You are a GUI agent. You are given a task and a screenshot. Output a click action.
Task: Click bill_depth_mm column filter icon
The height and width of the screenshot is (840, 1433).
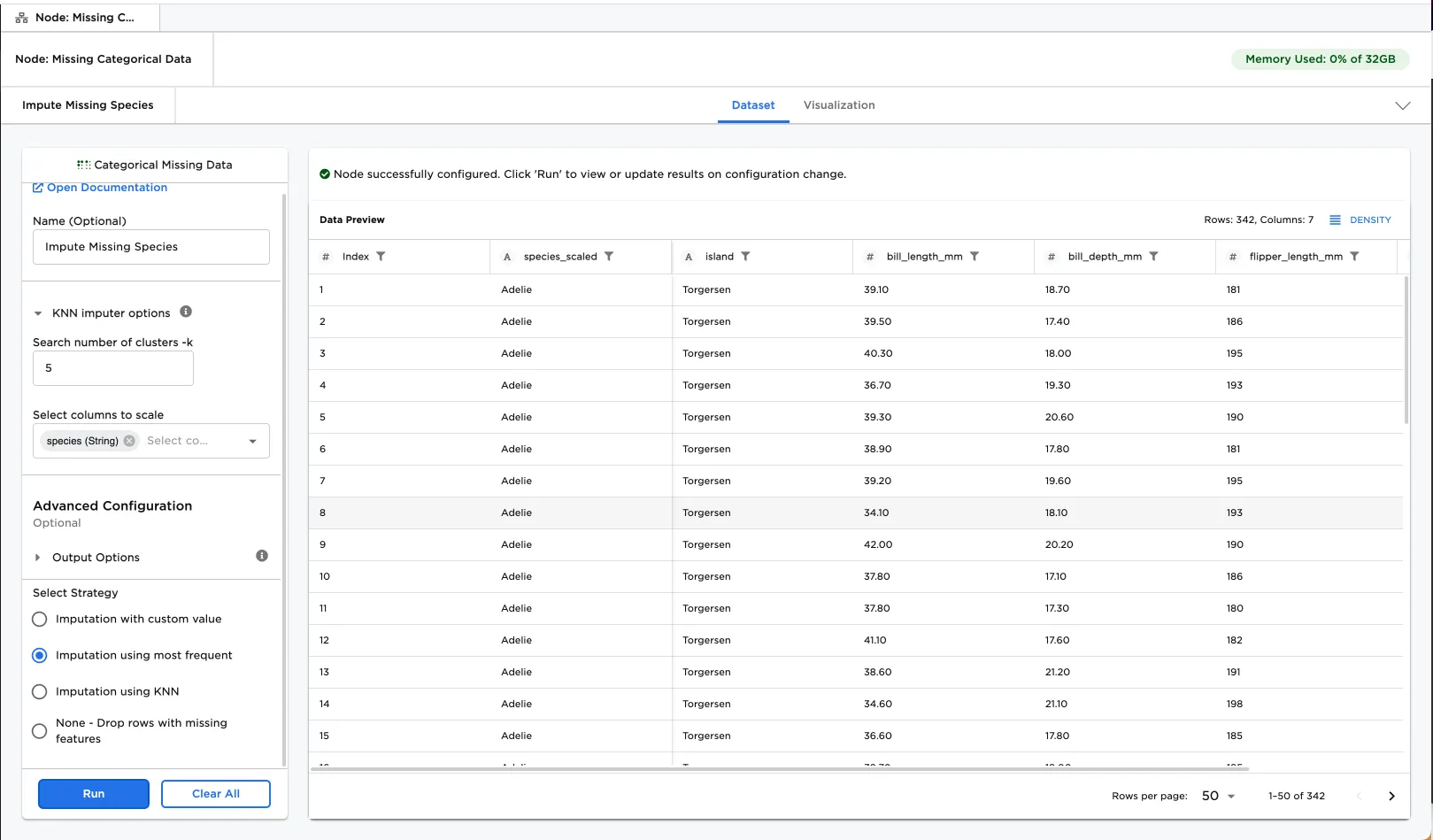click(x=1153, y=257)
